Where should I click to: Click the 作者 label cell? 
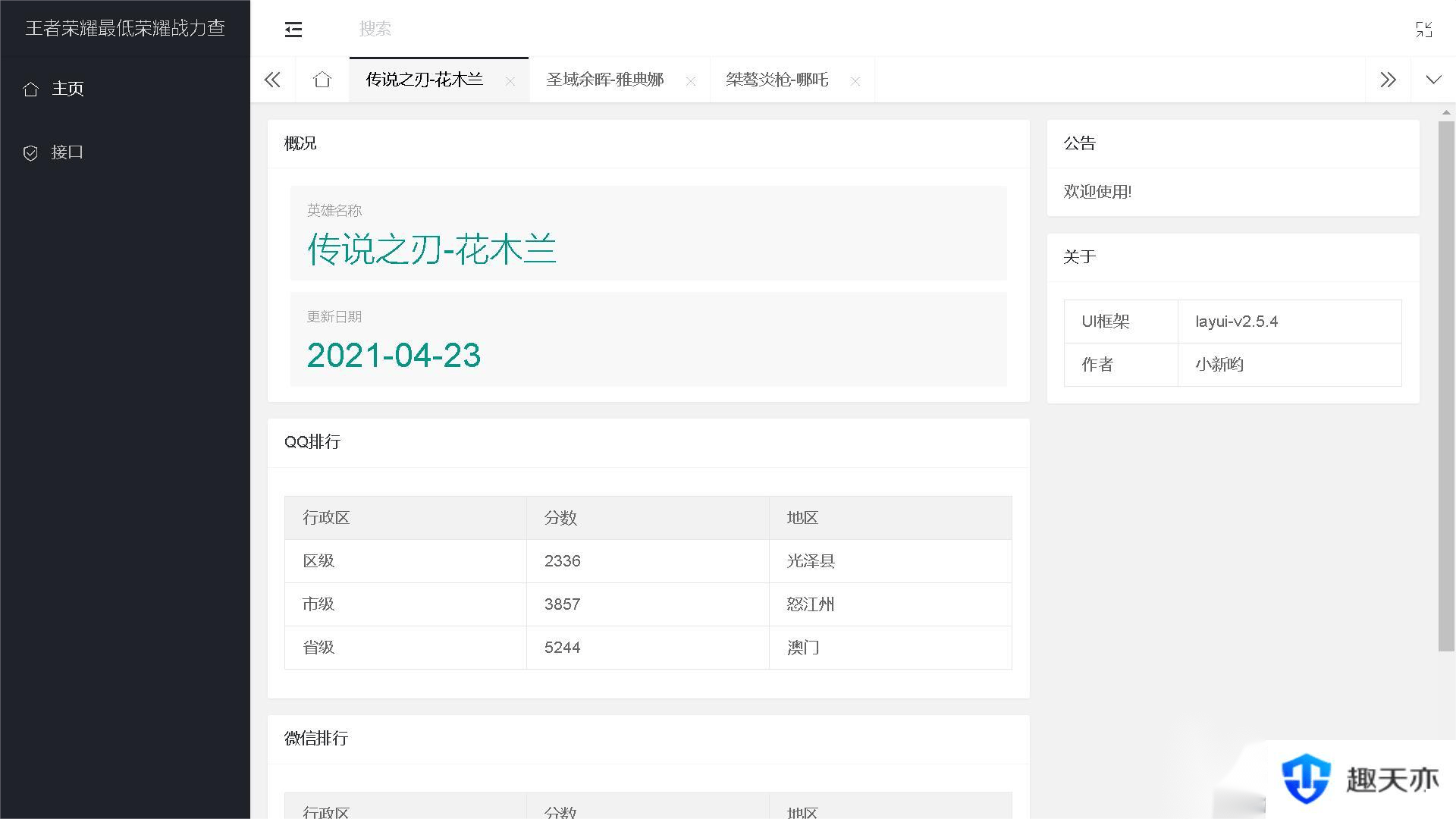[1121, 365]
